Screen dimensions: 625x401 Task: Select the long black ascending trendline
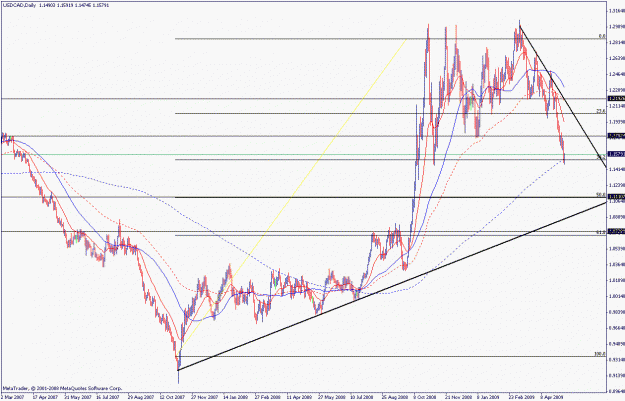392,287
